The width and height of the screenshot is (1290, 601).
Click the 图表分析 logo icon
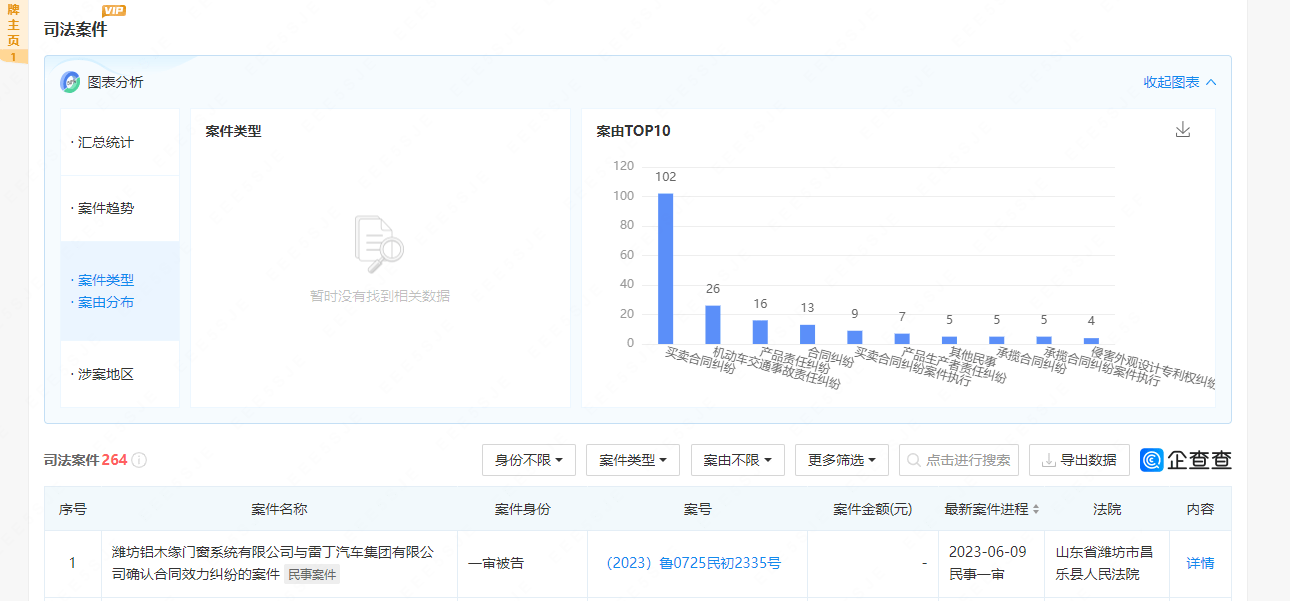[70, 82]
